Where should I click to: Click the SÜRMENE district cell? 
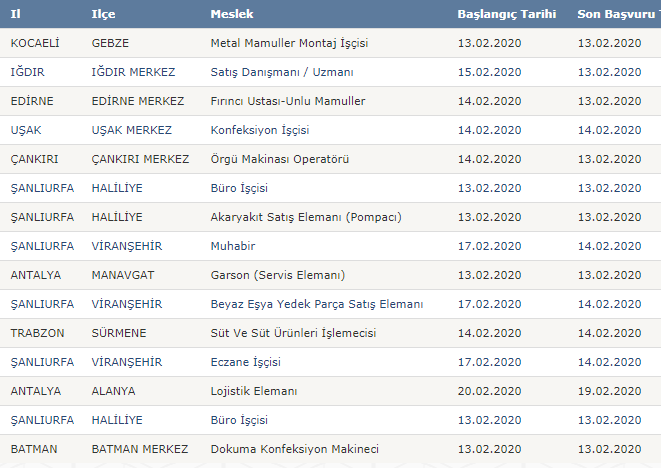120,333
